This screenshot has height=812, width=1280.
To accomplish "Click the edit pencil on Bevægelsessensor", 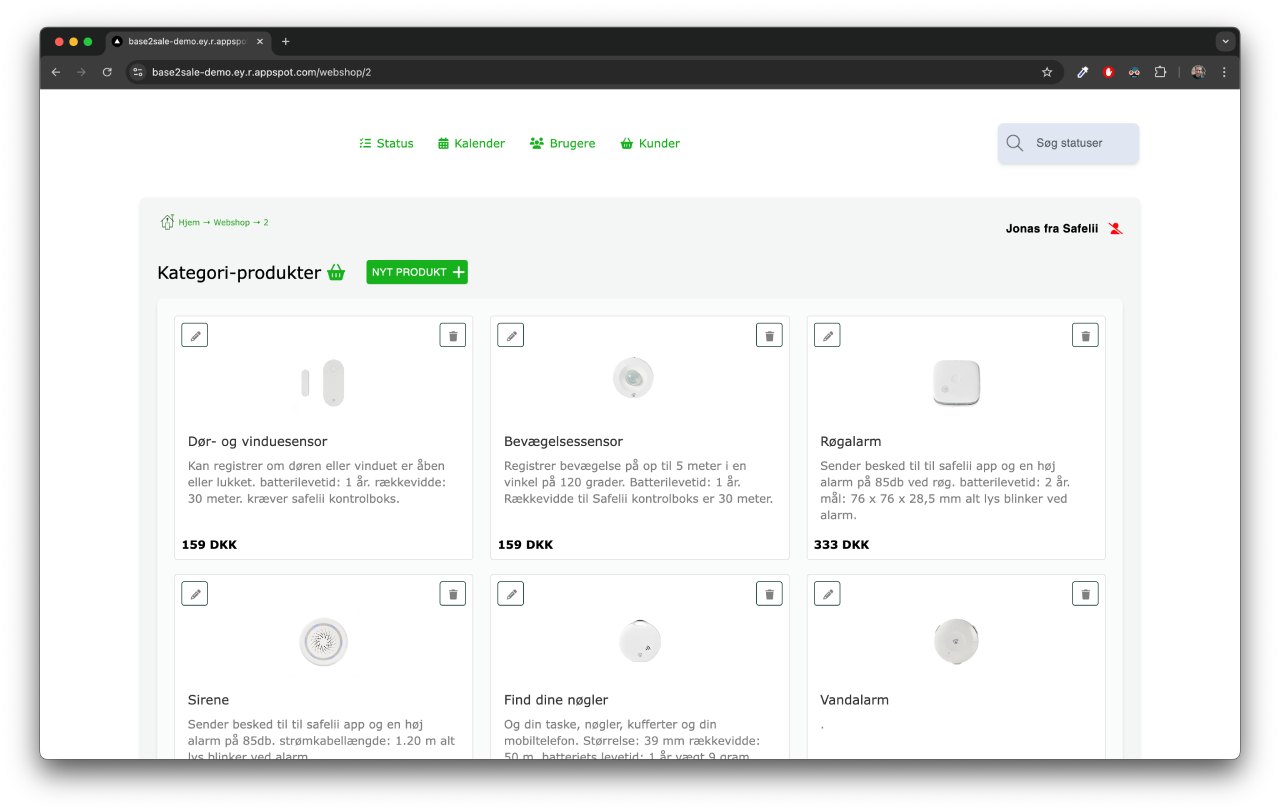I will tap(511, 336).
